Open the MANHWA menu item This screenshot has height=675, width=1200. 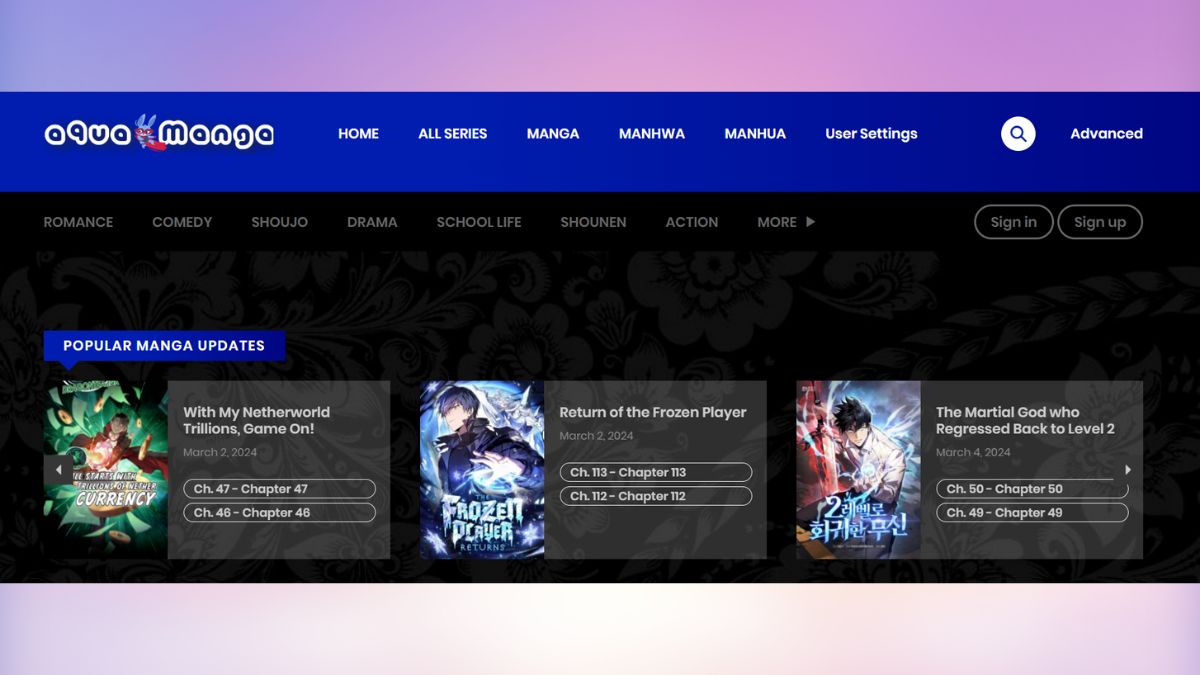651,134
